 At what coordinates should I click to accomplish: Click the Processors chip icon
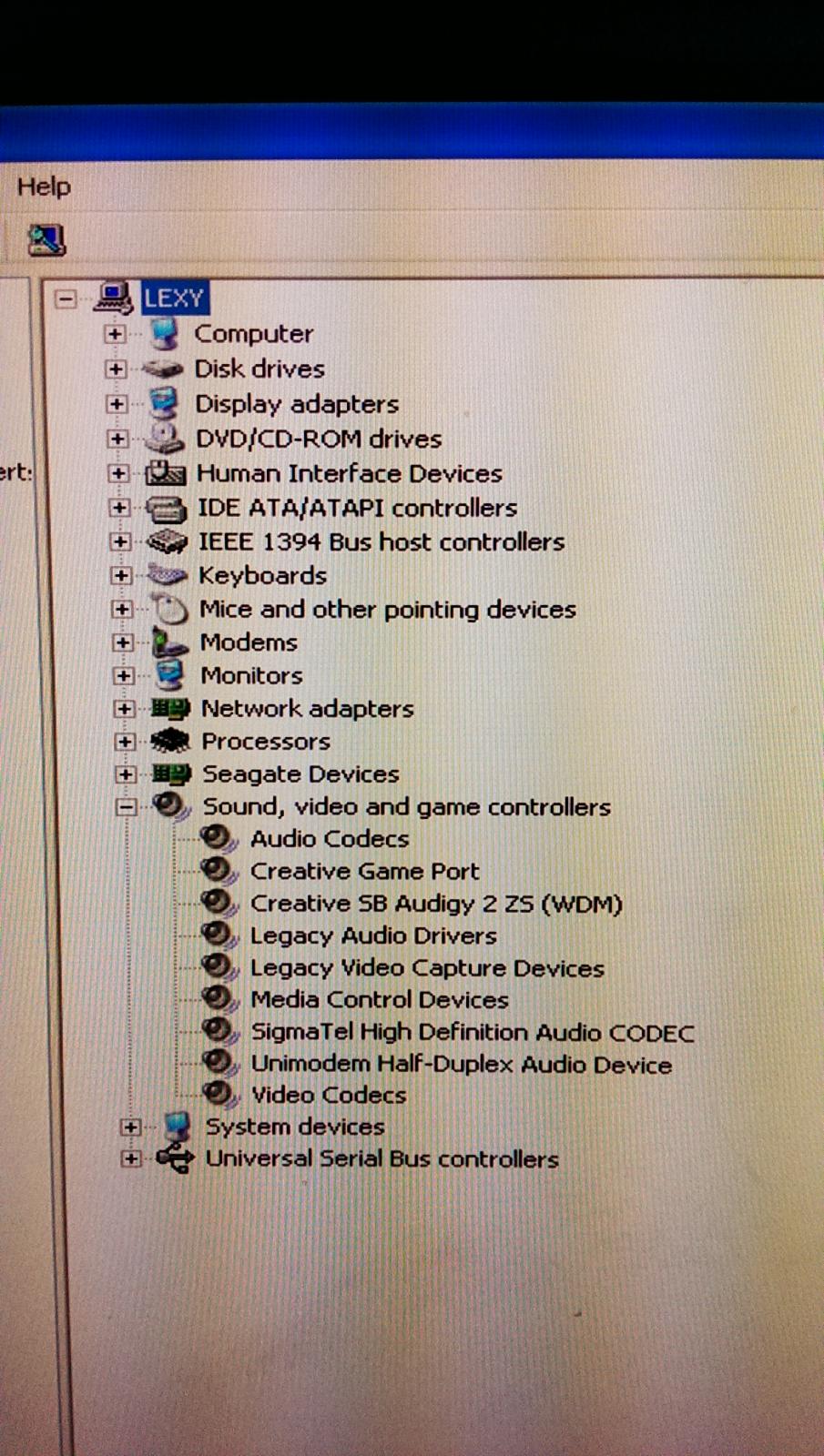pyautogui.click(x=171, y=741)
